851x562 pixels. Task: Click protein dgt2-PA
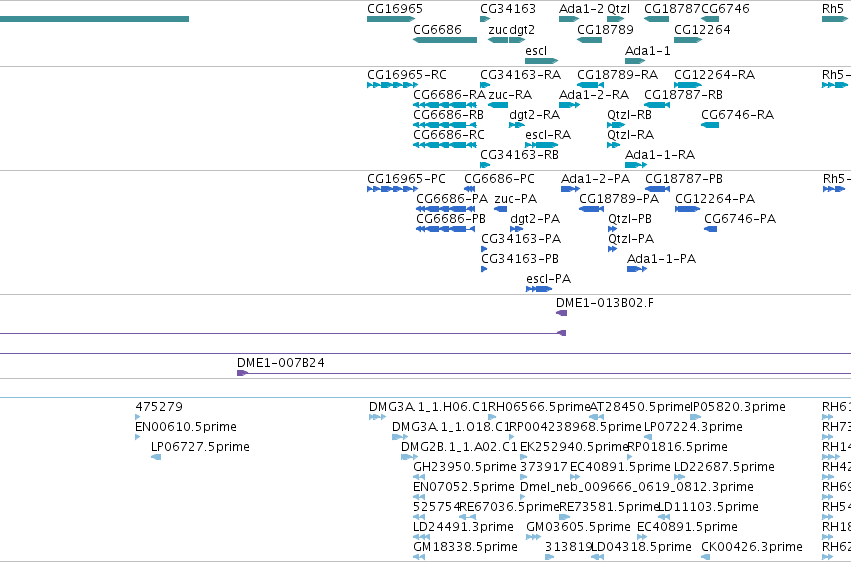click(x=517, y=229)
